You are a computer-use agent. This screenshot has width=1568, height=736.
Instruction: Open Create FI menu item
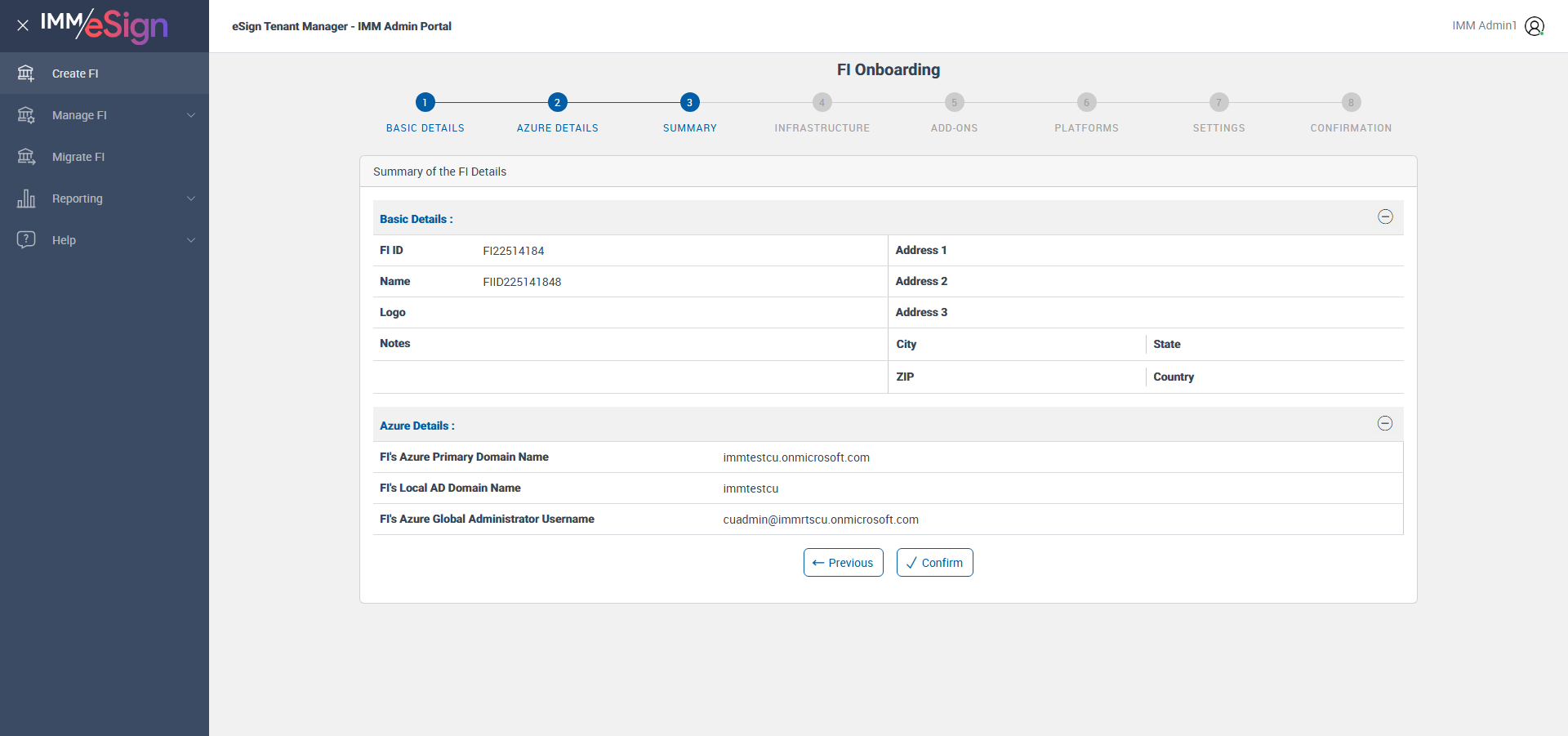[105, 74]
